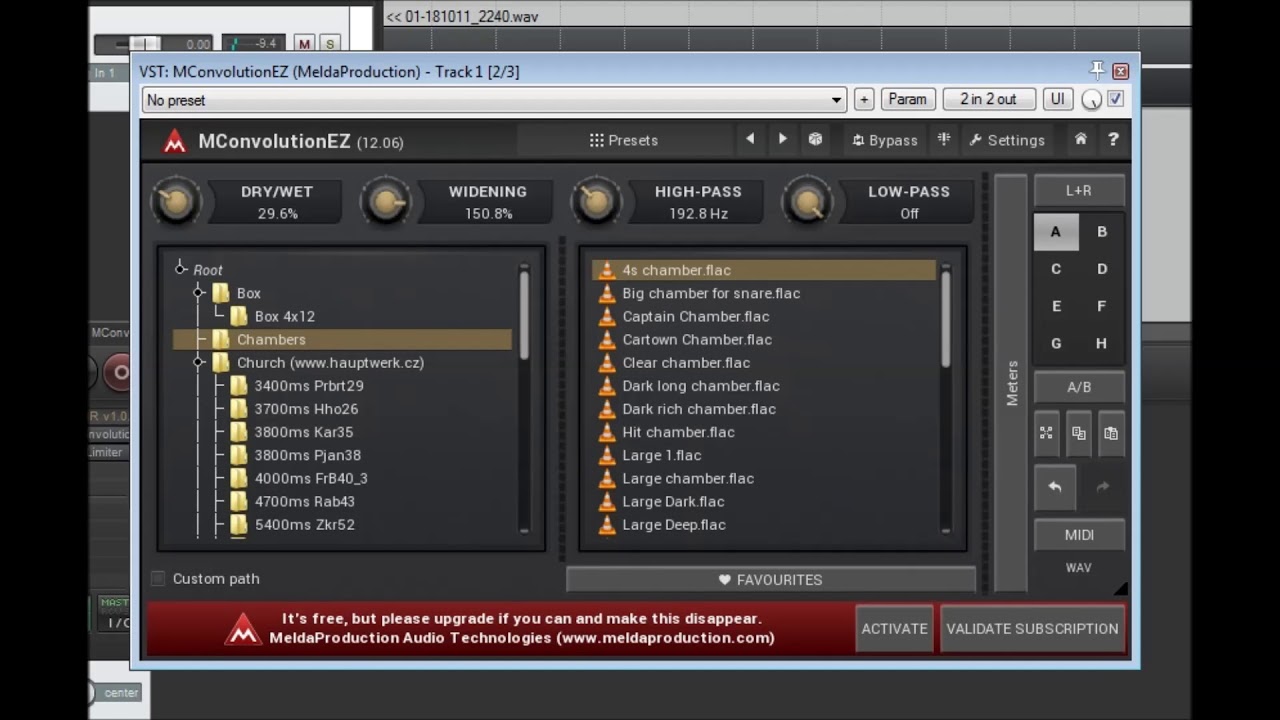This screenshot has height=720, width=1280.
Task: Select the 4s chamber.flac file
Action: 764,270
